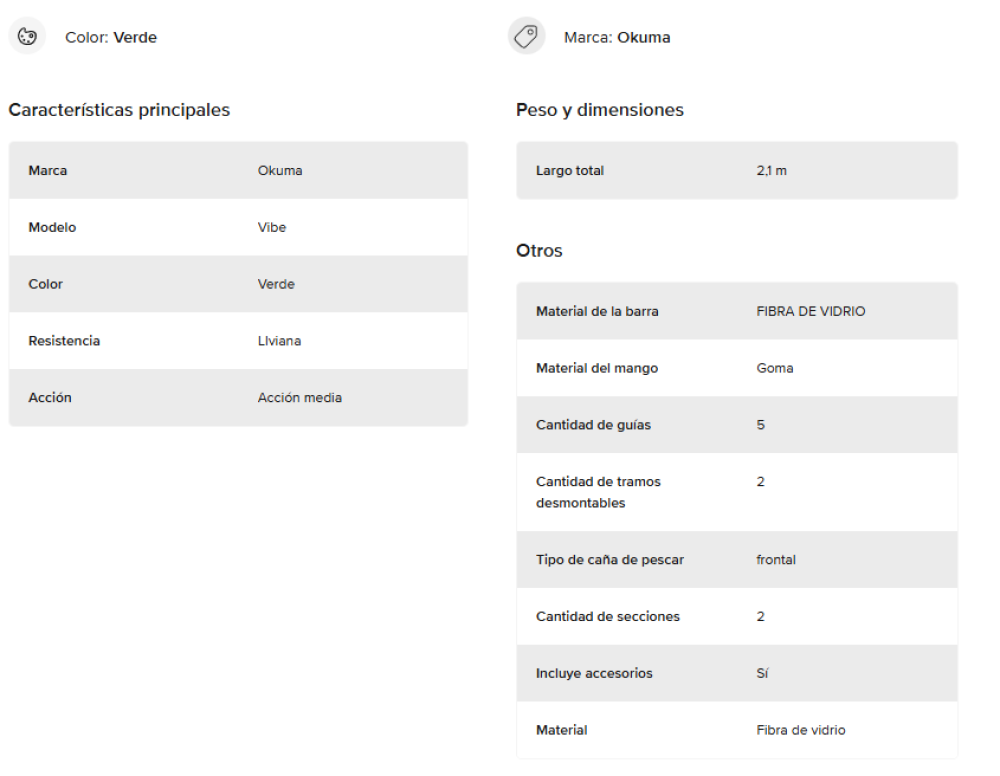The width and height of the screenshot is (1000, 776).
Task: Click the Material del mango value Goma
Action: pos(774,368)
